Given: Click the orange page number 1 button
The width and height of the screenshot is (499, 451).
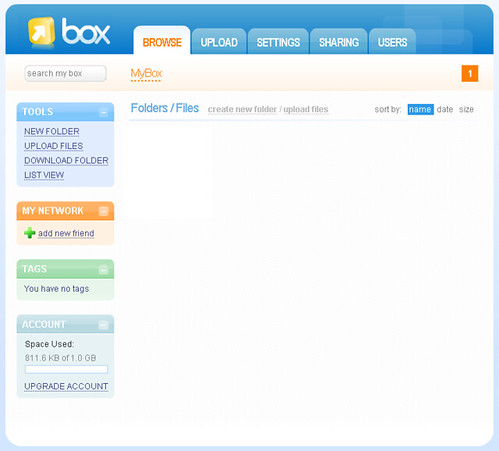Looking at the screenshot, I should (x=470, y=73).
